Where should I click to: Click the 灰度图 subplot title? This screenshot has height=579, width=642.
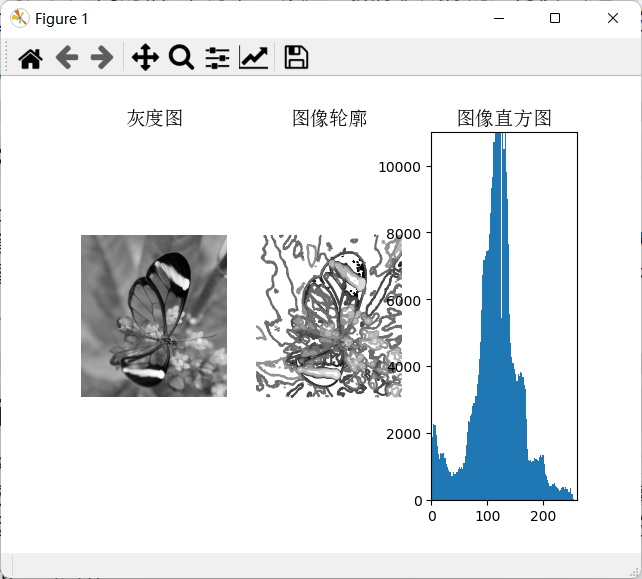[x=154, y=118]
